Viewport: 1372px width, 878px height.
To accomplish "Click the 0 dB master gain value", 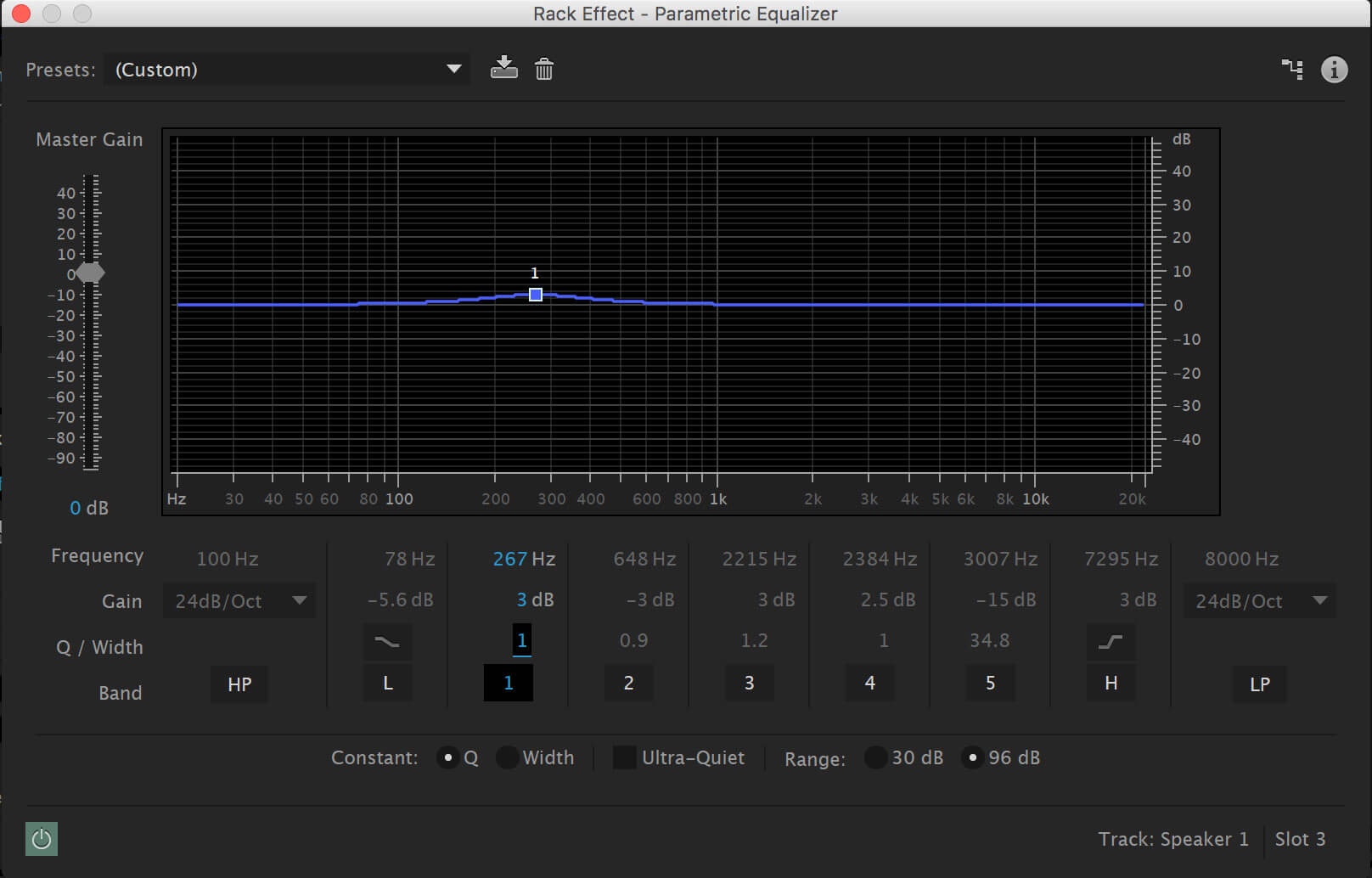I will coord(89,508).
